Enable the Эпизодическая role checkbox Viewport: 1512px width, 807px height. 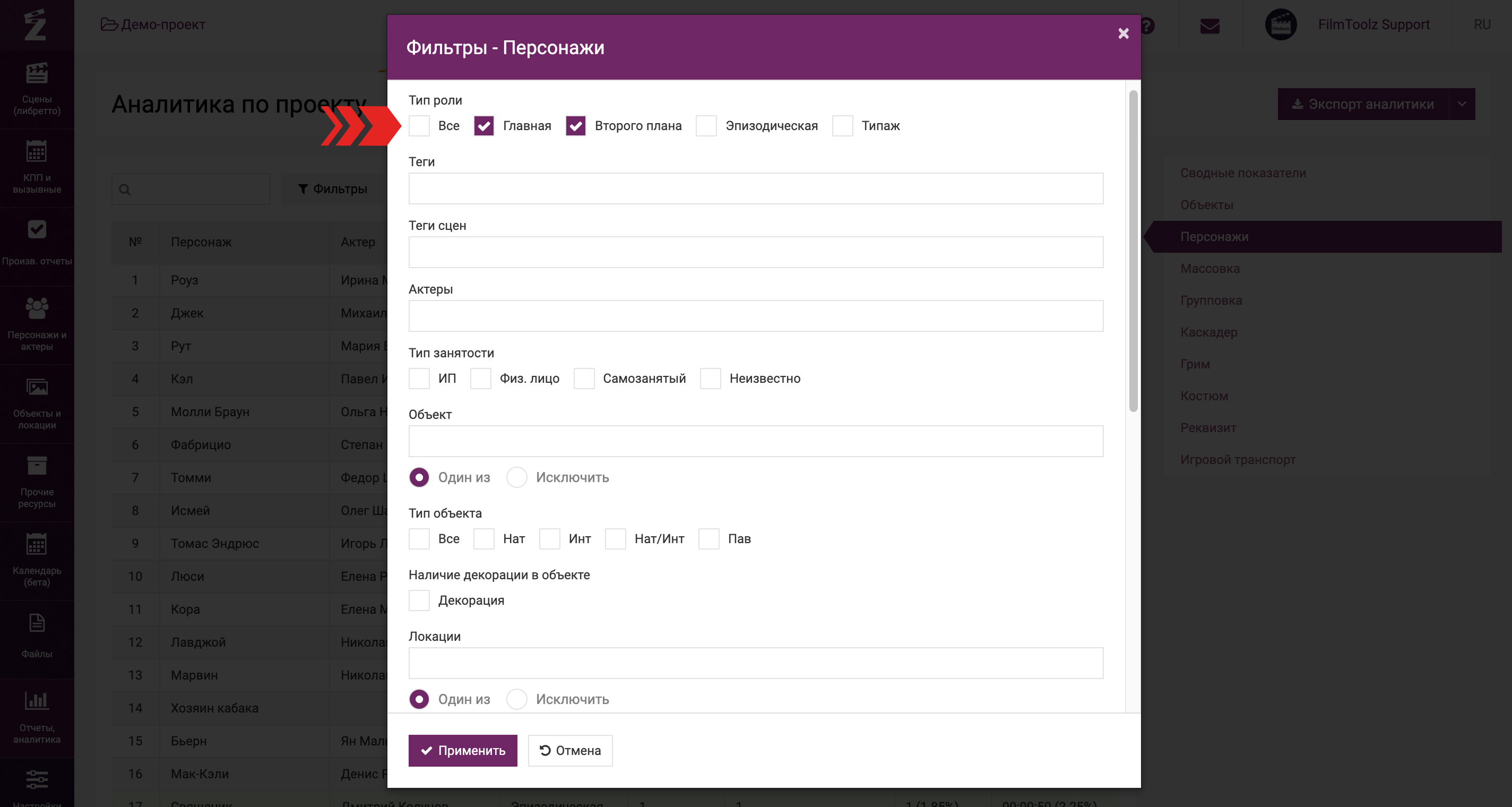click(707, 126)
